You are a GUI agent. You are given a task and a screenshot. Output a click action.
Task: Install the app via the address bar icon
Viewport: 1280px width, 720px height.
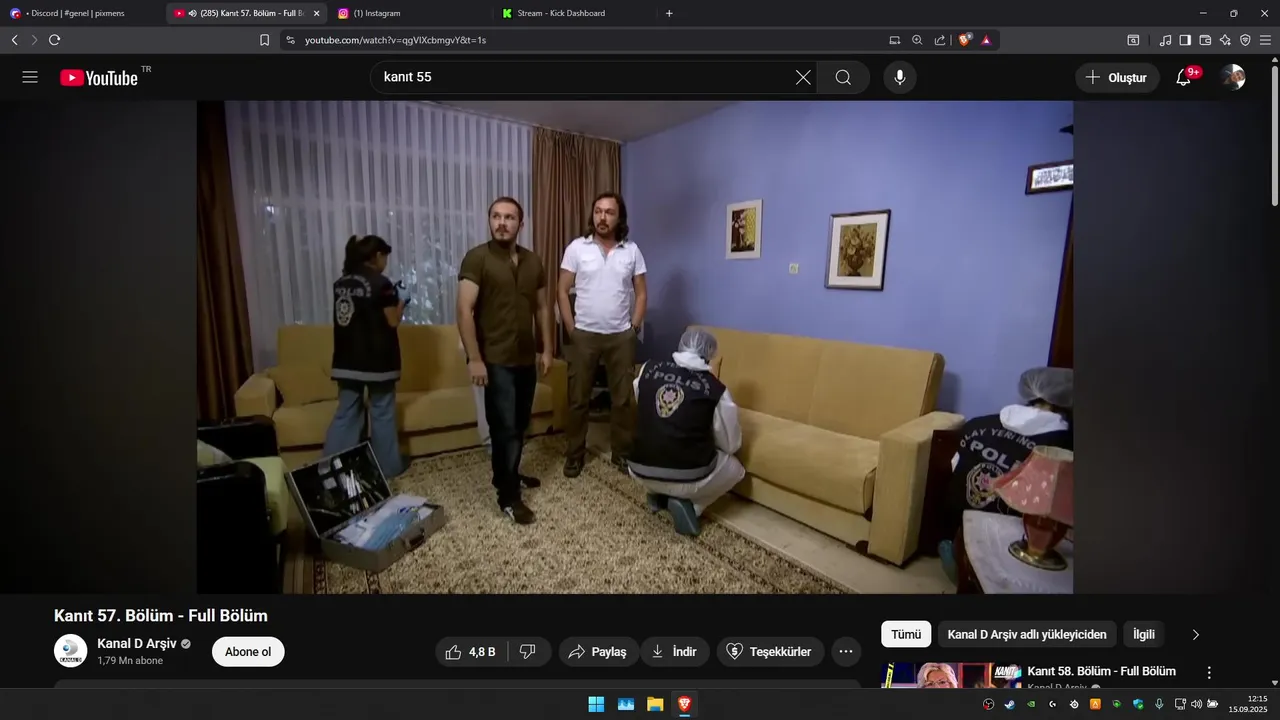[x=895, y=40]
